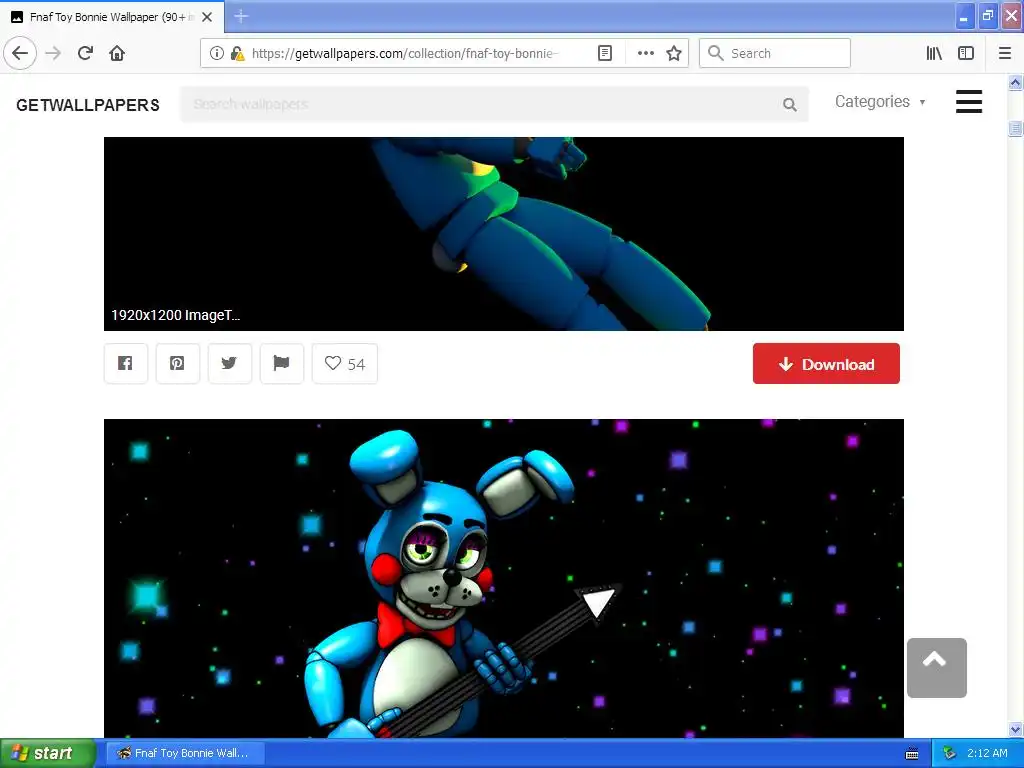The height and width of the screenshot is (768, 1024).
Task: Open the site hamburger menu
Action: (x=968, y=102)
